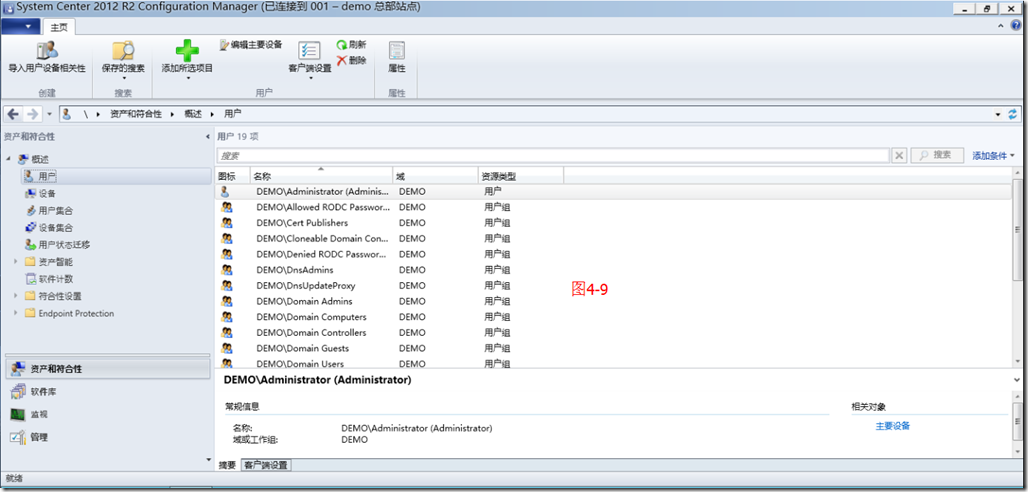Click the Search (搜索) button

coord(937,155)
